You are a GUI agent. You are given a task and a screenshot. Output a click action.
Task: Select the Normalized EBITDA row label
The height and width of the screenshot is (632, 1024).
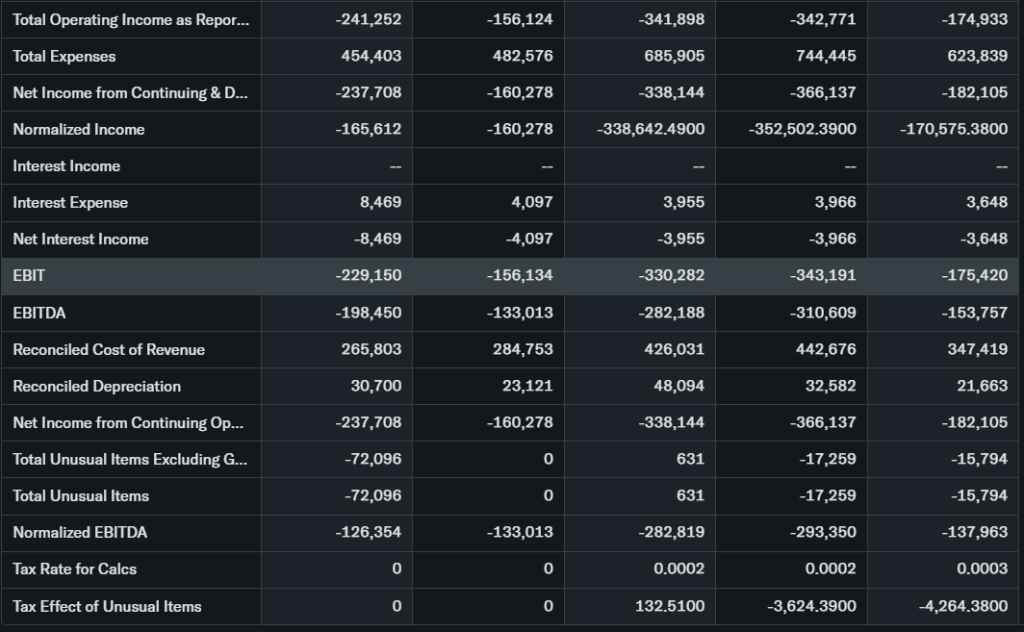[x=80, y=532]
